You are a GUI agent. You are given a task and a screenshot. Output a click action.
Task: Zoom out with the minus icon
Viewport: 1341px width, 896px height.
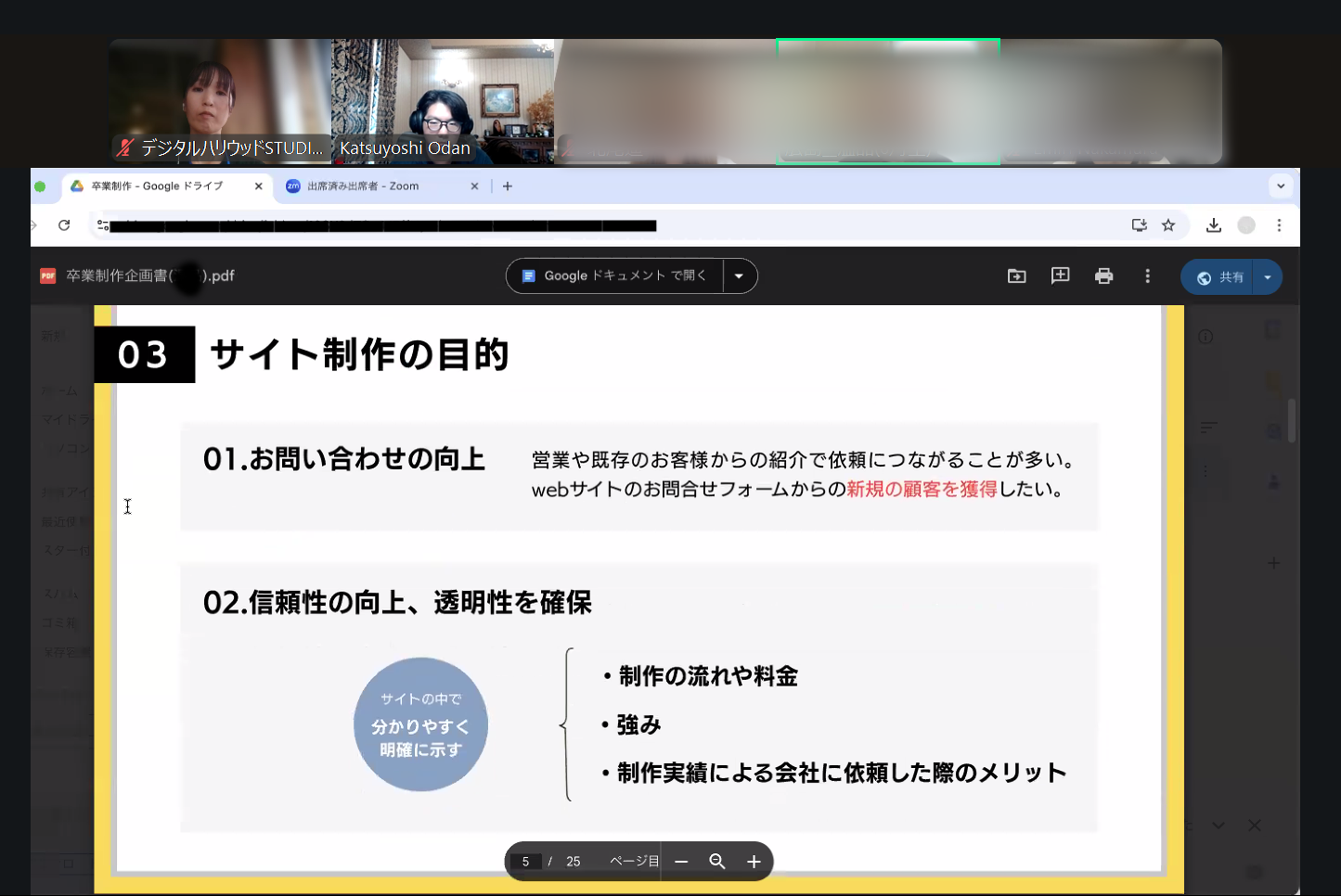(x=681, y=862)
